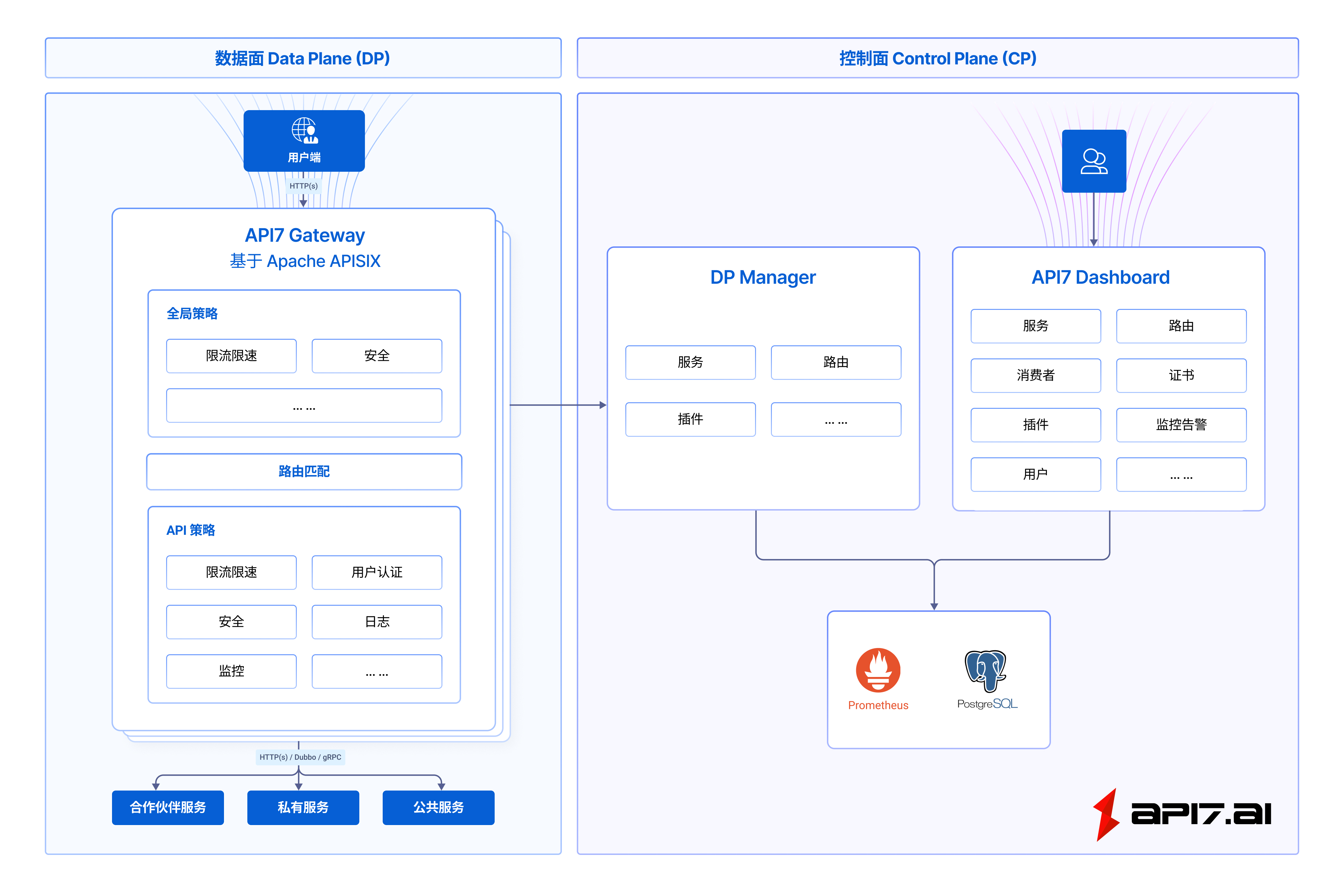The width and height of the screenshot is (1344, 896).
Task: Click 用户认证 box in API 策略
Action: 376,572
